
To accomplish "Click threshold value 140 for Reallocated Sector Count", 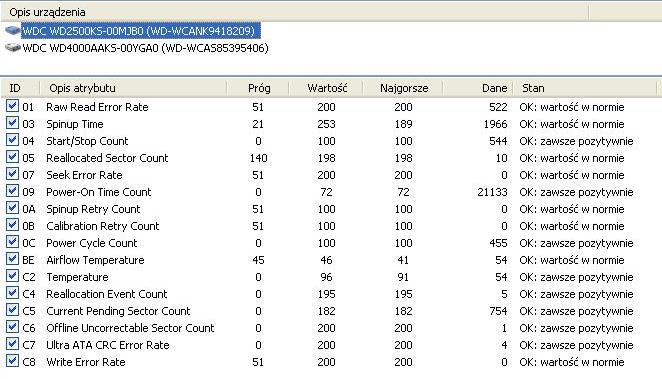I will pyautogui.click(x=258, y=158).
